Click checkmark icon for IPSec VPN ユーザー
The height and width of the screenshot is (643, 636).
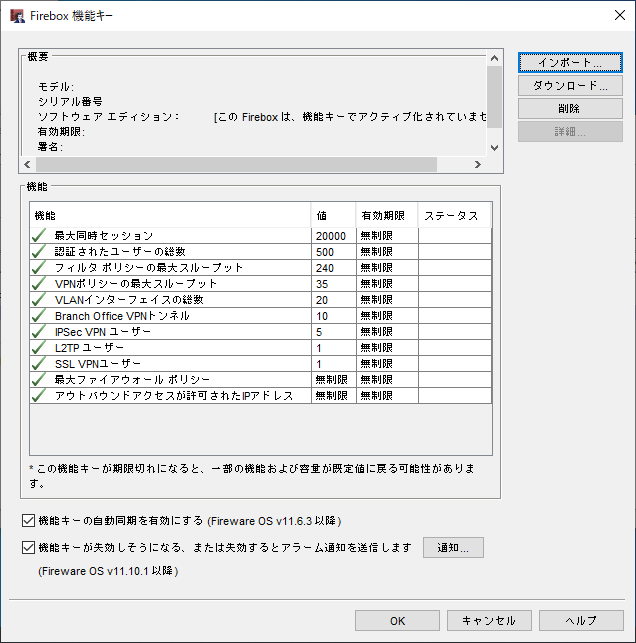pos(39,332)
